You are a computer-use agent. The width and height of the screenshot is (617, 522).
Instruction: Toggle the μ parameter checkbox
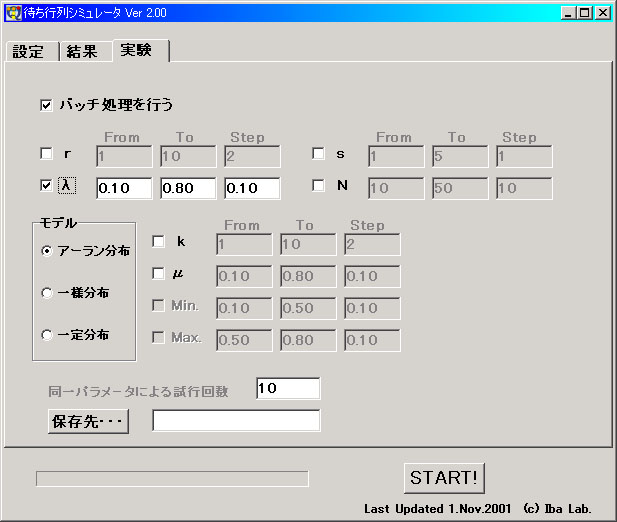pyautogui.click(x=158, y=273)
